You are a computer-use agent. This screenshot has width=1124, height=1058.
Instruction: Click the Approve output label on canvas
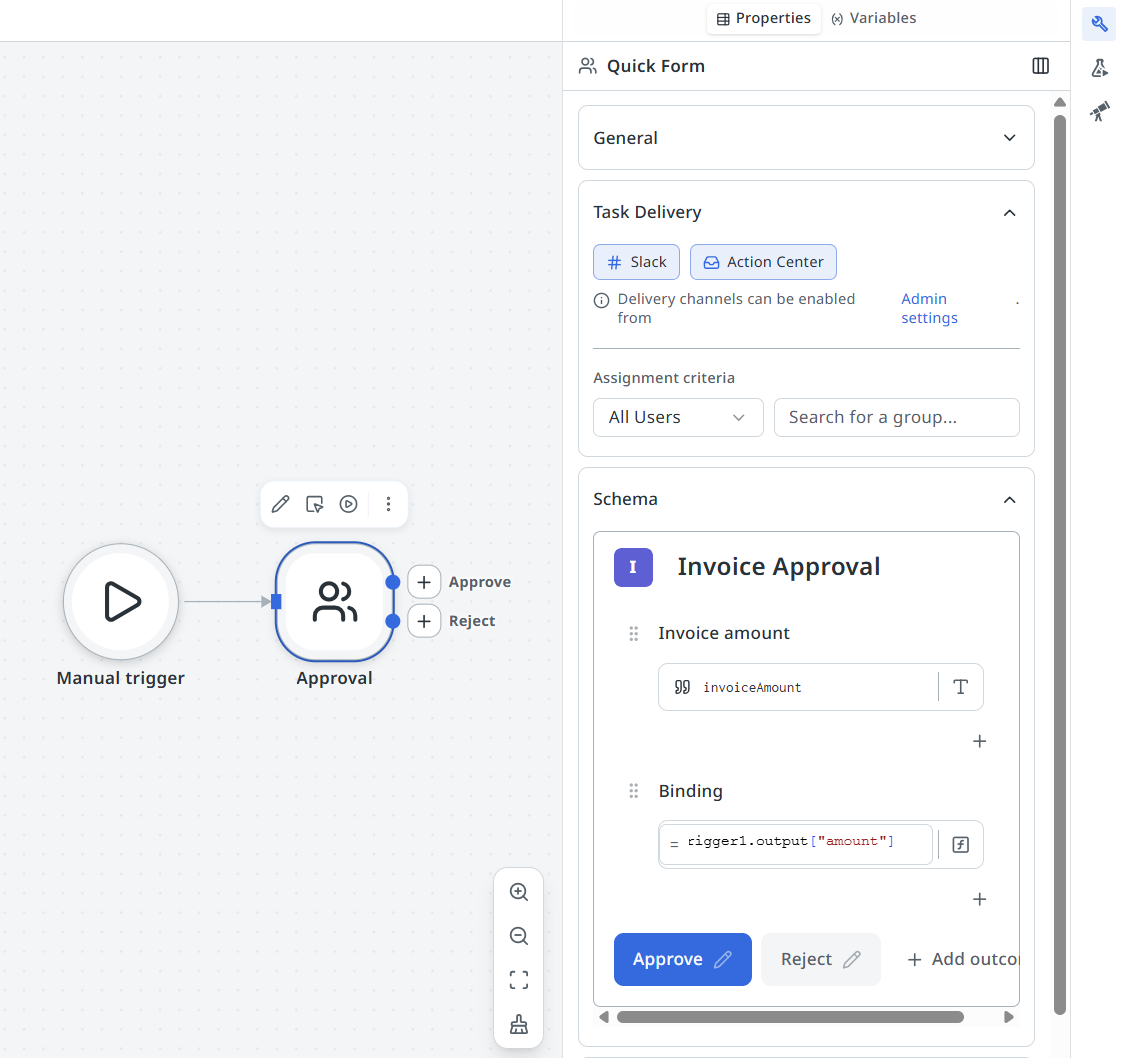480,582
